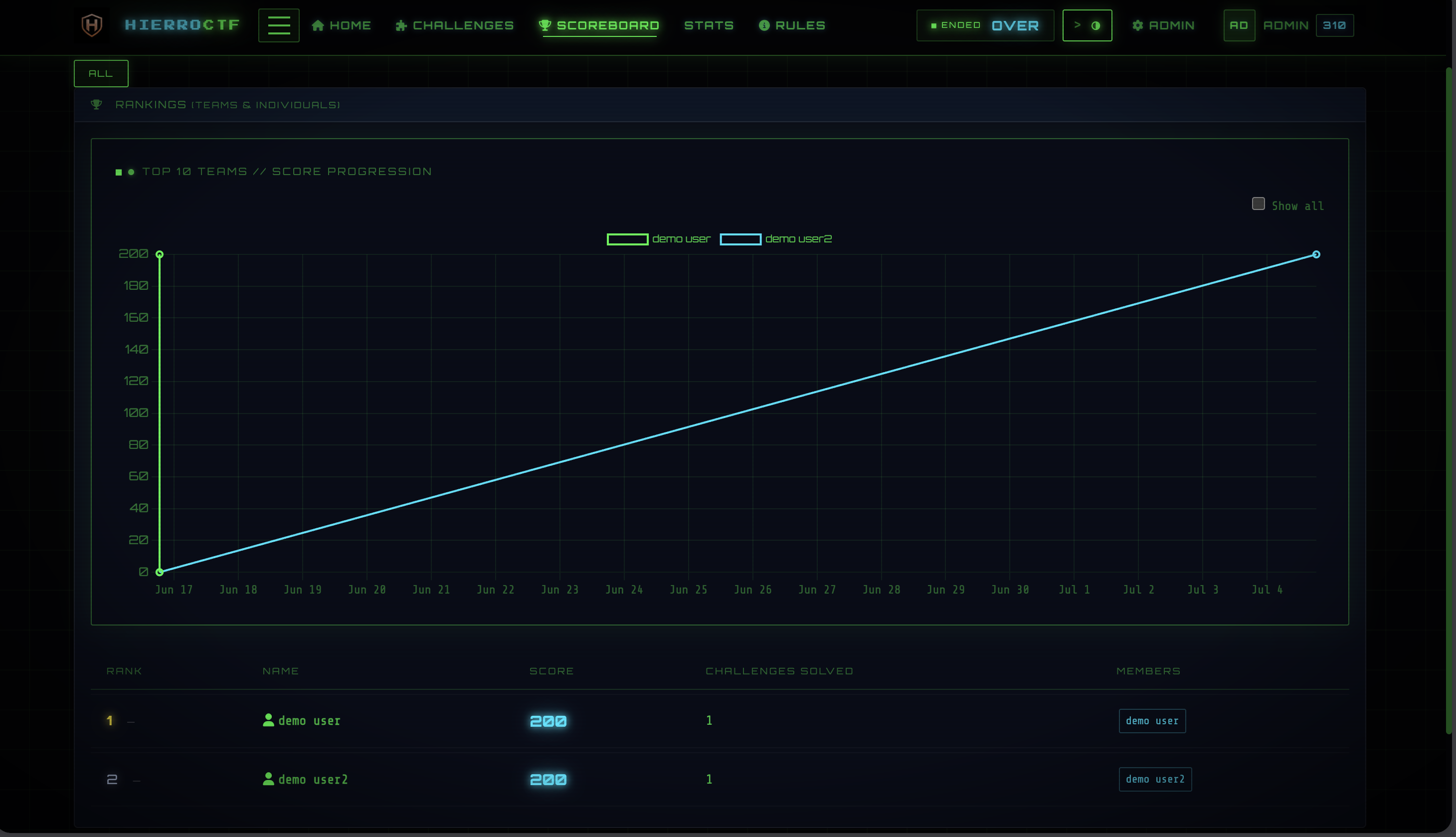Click rank number 2
The image size is (1456, 837).
pos(112,779)
